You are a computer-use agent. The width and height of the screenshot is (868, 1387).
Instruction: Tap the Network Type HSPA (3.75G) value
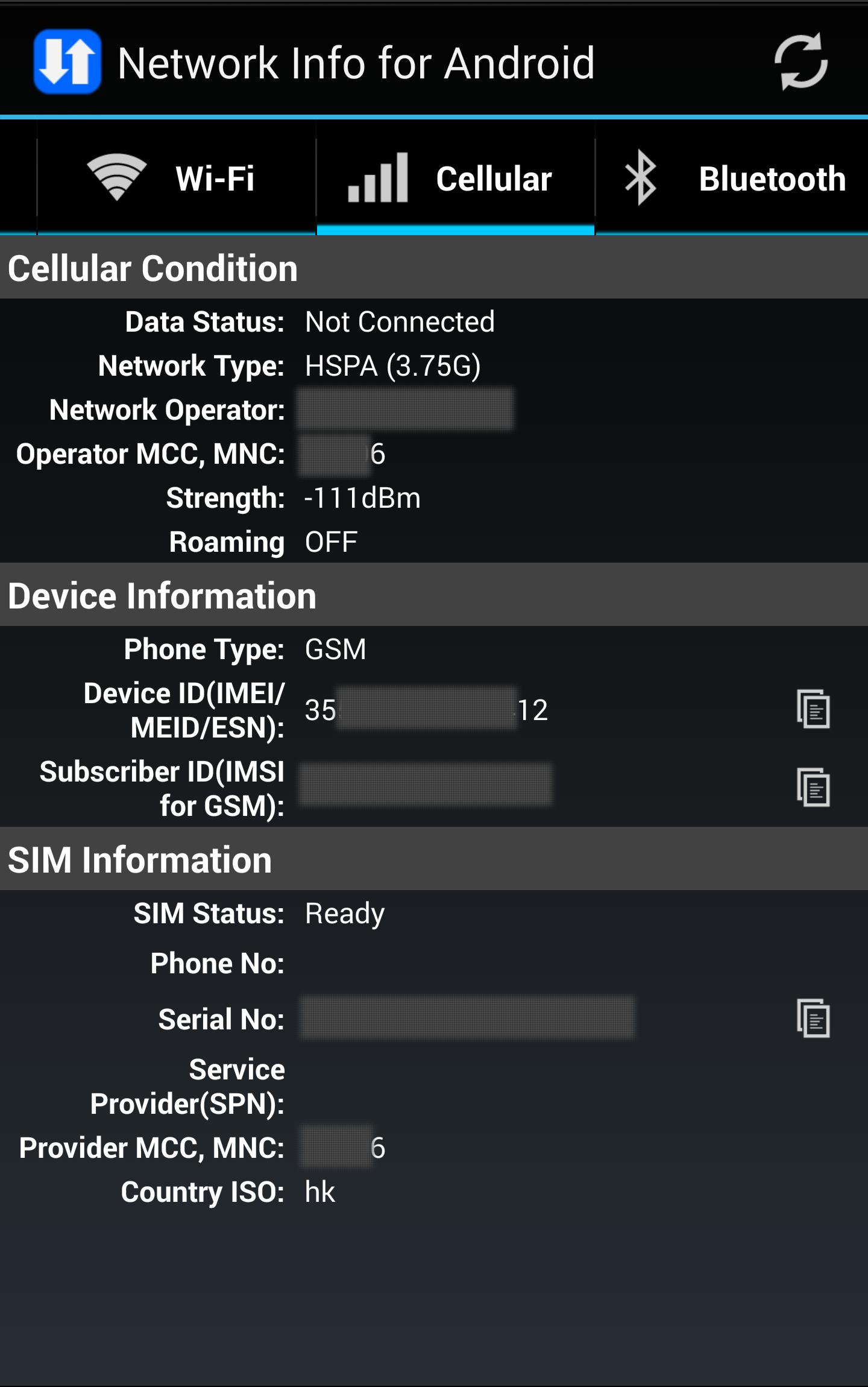[x=392, y=366]
